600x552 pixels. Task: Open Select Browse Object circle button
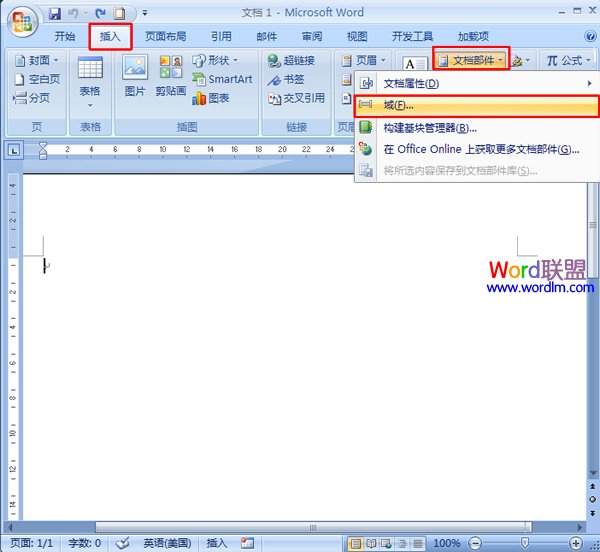(x=593, y=500)
